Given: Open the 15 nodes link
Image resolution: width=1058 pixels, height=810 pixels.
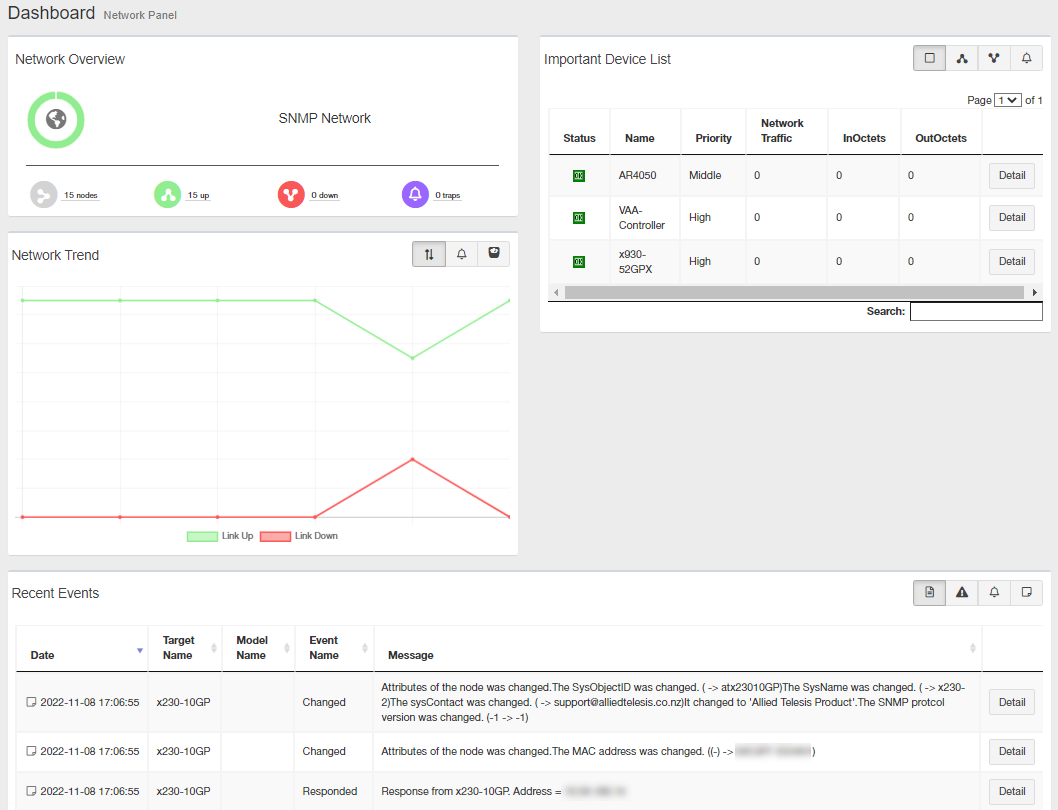Looking at the screenshot, I should pos(81,196).
